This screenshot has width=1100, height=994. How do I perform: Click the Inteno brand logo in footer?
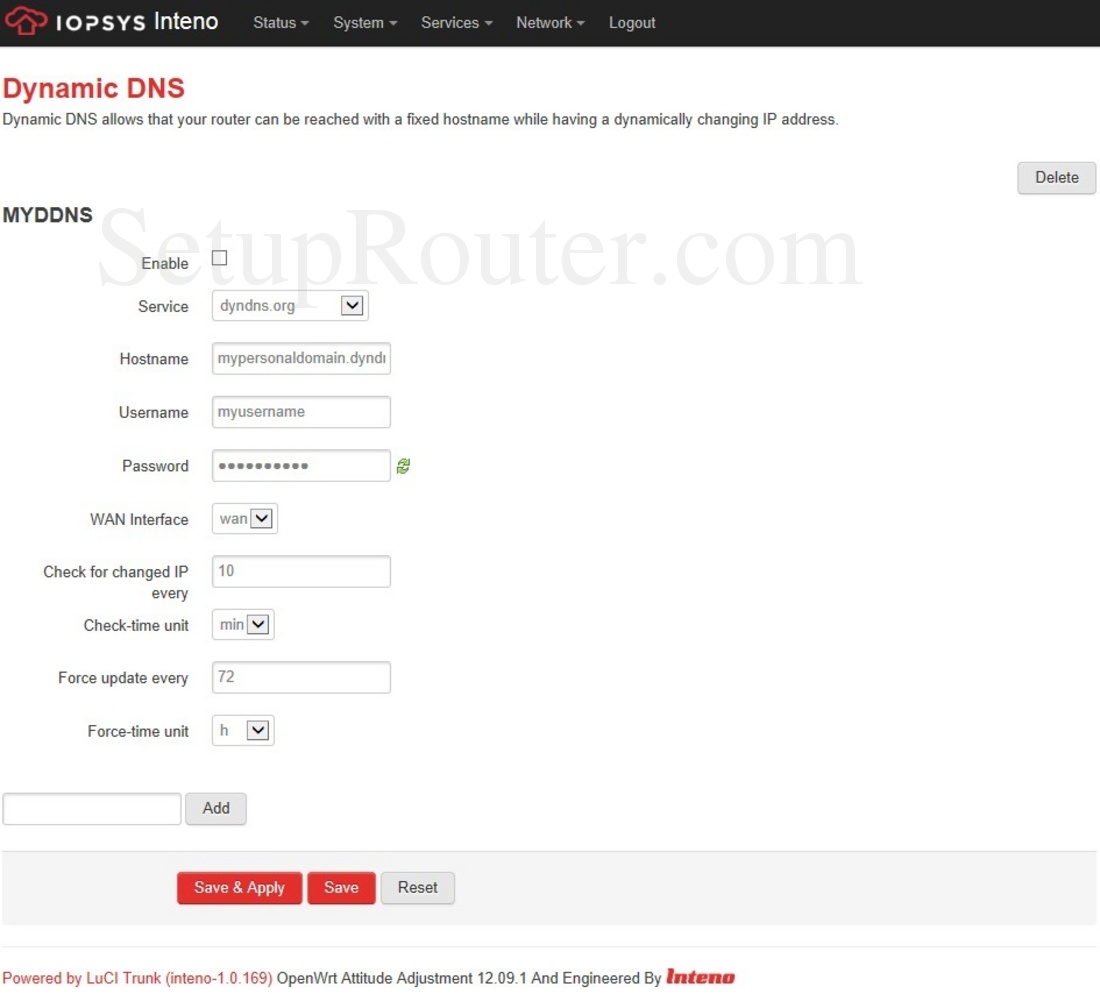click(700, 978)
